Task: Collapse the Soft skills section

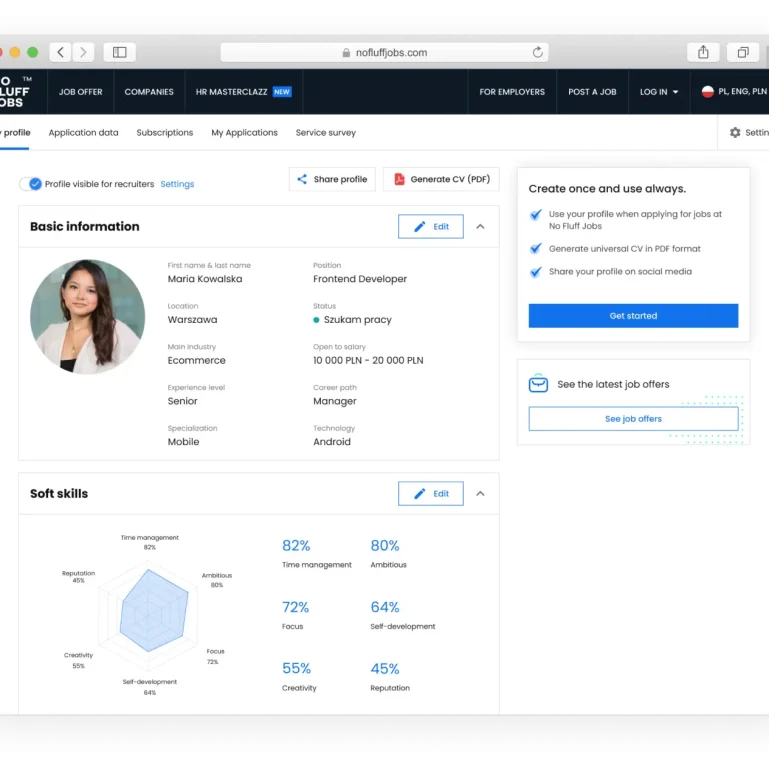Action: pos(480,494)
